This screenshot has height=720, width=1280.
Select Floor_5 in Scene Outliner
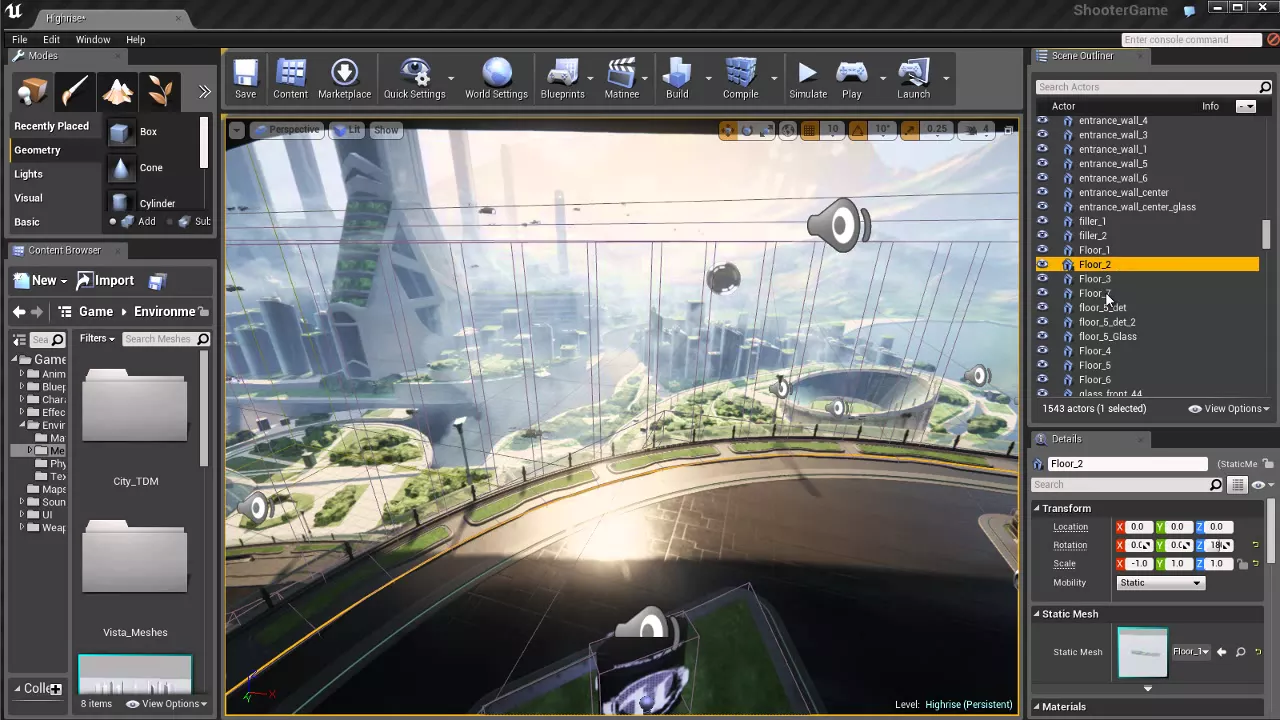pyautogui.click(x=1094, y=365)
